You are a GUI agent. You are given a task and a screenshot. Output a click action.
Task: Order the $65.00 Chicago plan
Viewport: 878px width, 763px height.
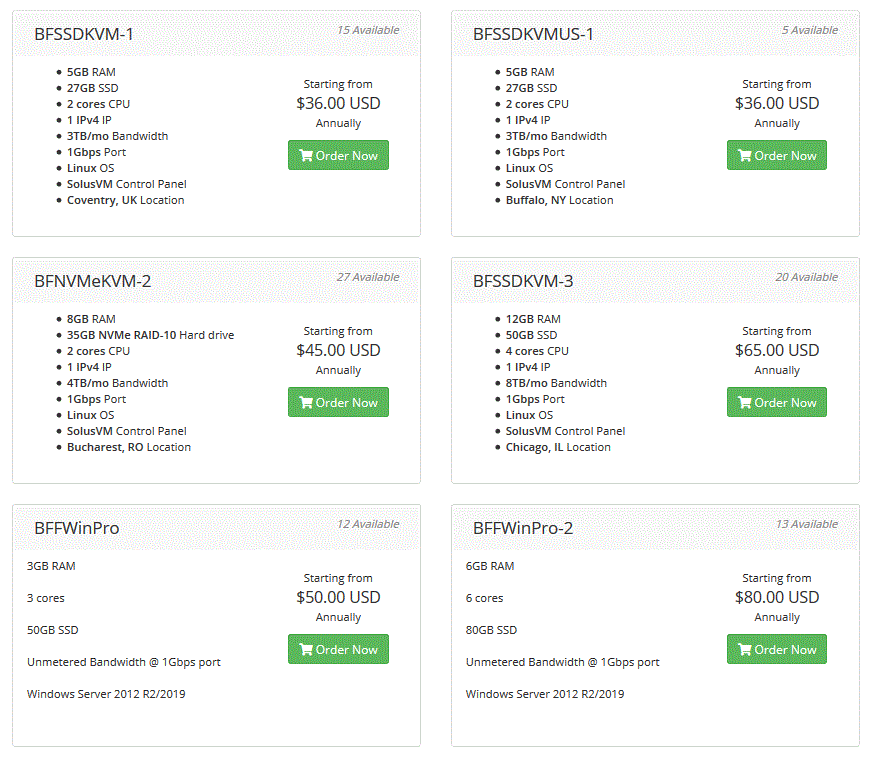pos(777,402)
